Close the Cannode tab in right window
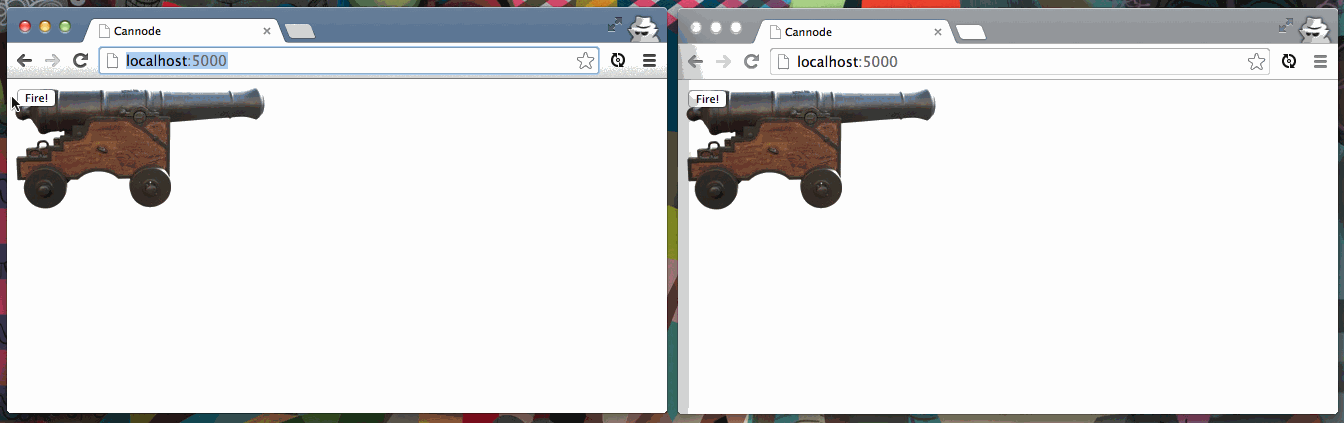 point(938,32)
